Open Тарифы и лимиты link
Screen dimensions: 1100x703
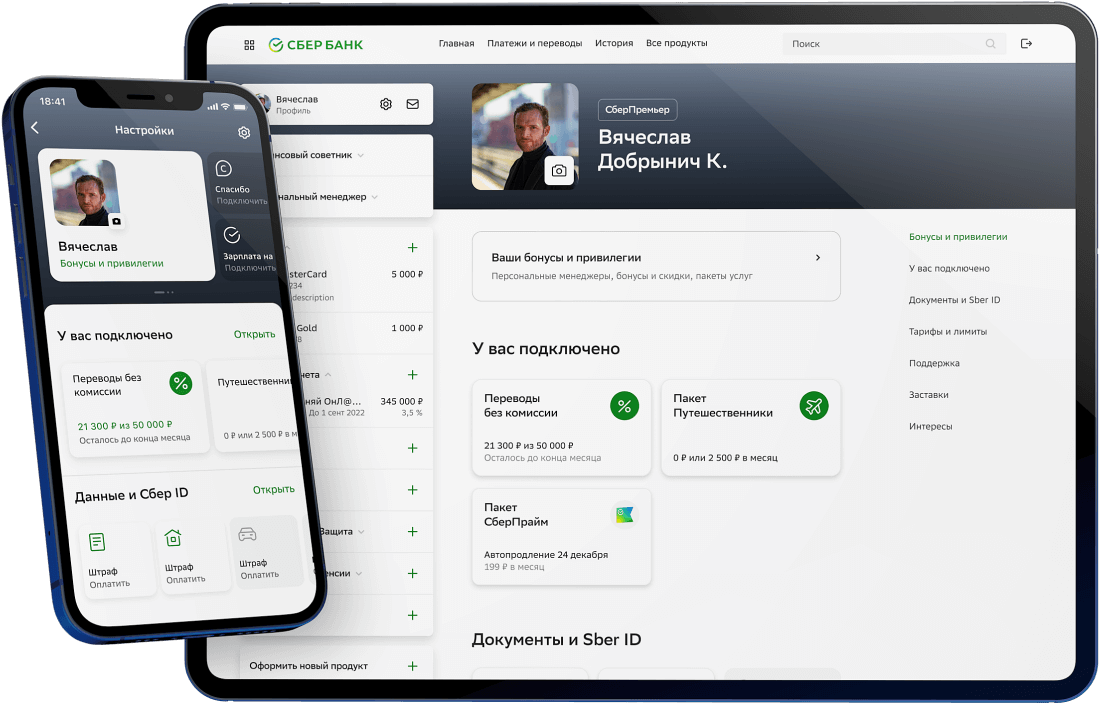[x=948, y=332]
